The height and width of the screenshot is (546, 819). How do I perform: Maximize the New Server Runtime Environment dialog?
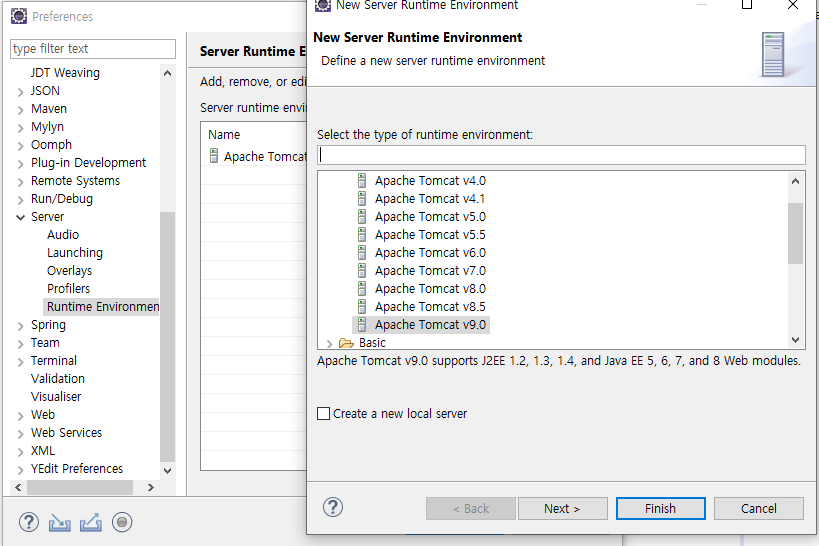(747, 5)
